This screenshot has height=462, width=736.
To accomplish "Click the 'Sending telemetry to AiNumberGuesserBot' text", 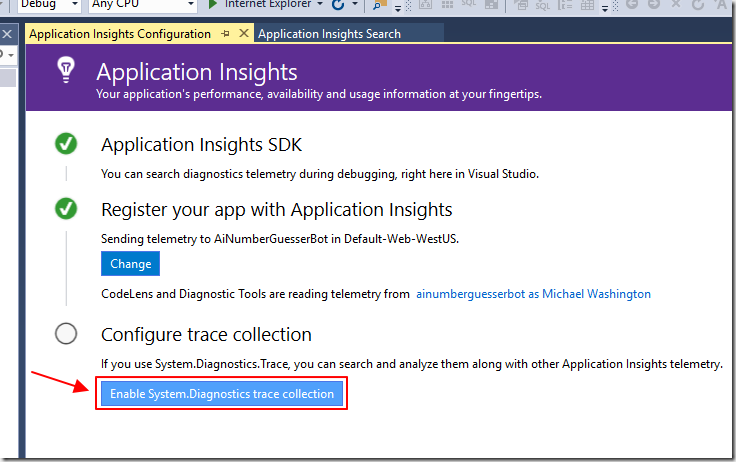I will (x=280, y=239).
